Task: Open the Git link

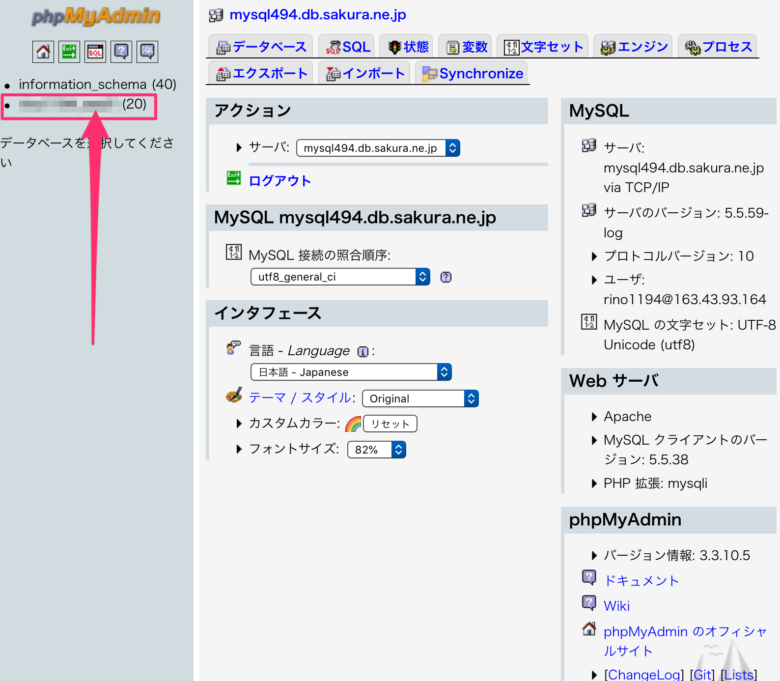Action: click(702, 675)
